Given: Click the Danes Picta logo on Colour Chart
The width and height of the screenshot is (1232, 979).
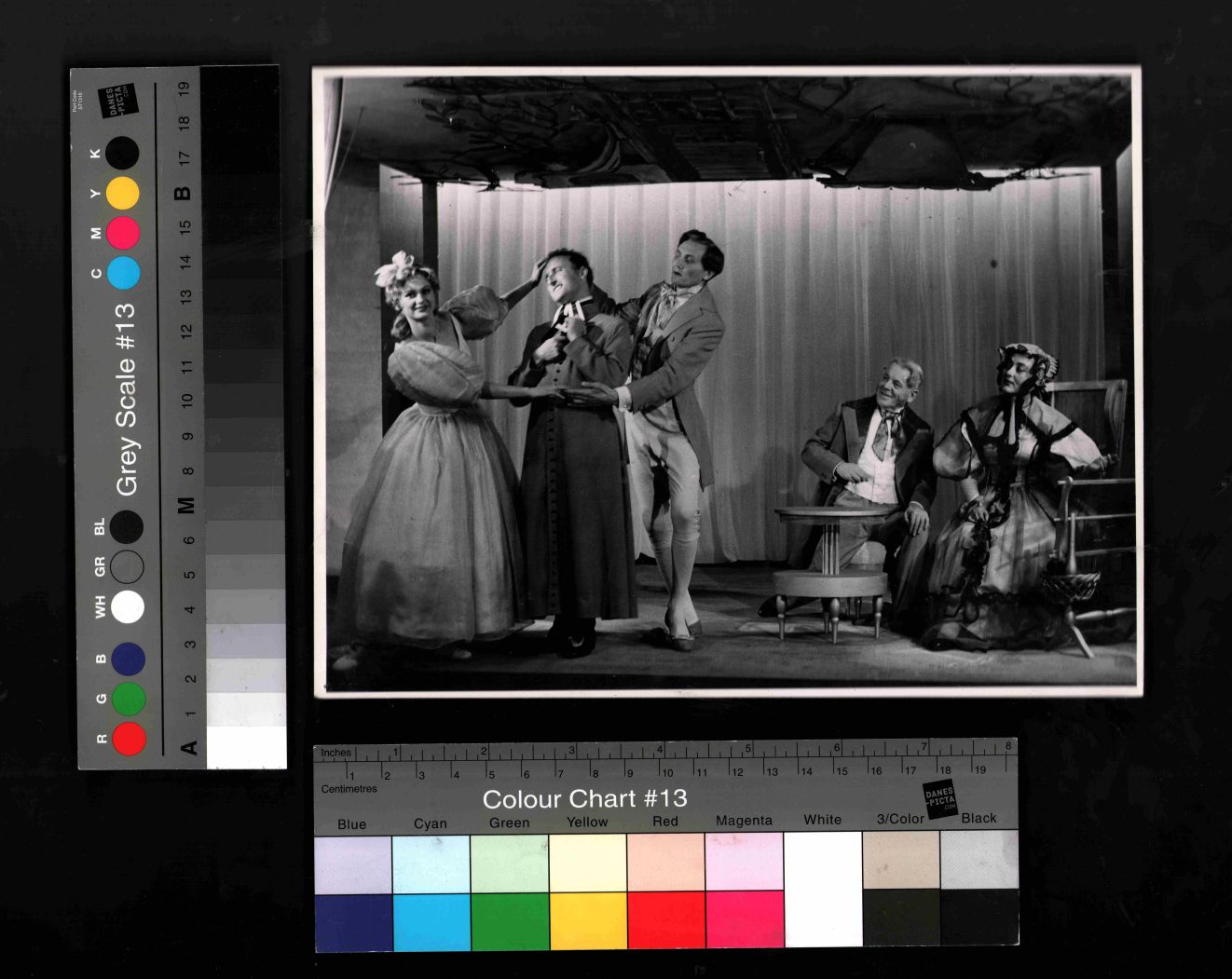Looking at the screenshot, I should 939,800.
